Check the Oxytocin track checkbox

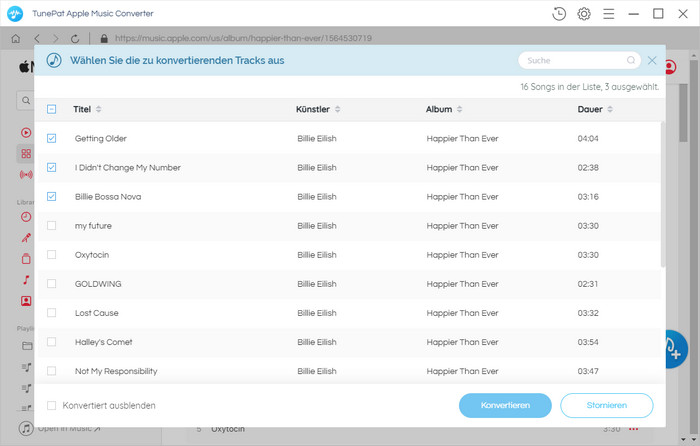click(51, 254)
